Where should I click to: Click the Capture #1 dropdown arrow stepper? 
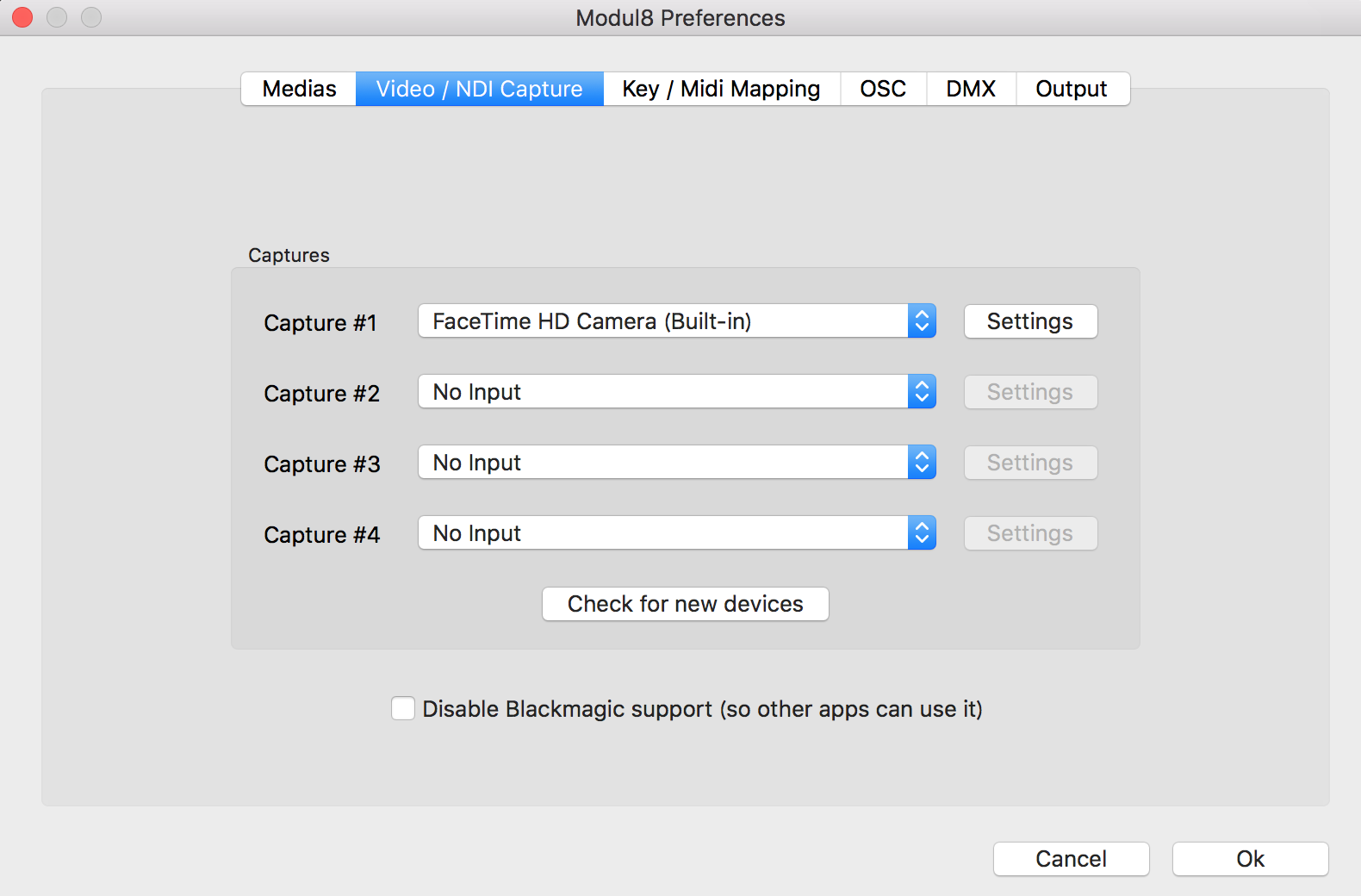pos(922,321)
